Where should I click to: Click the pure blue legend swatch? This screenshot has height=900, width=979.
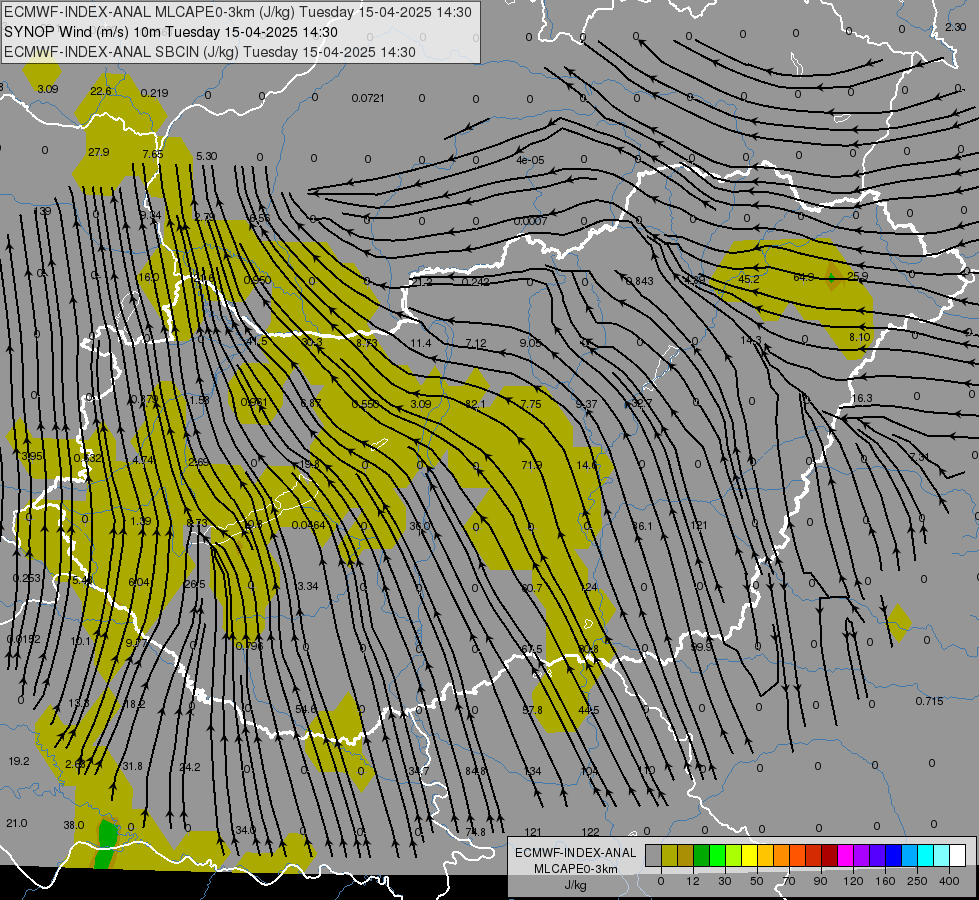[893, 855]
